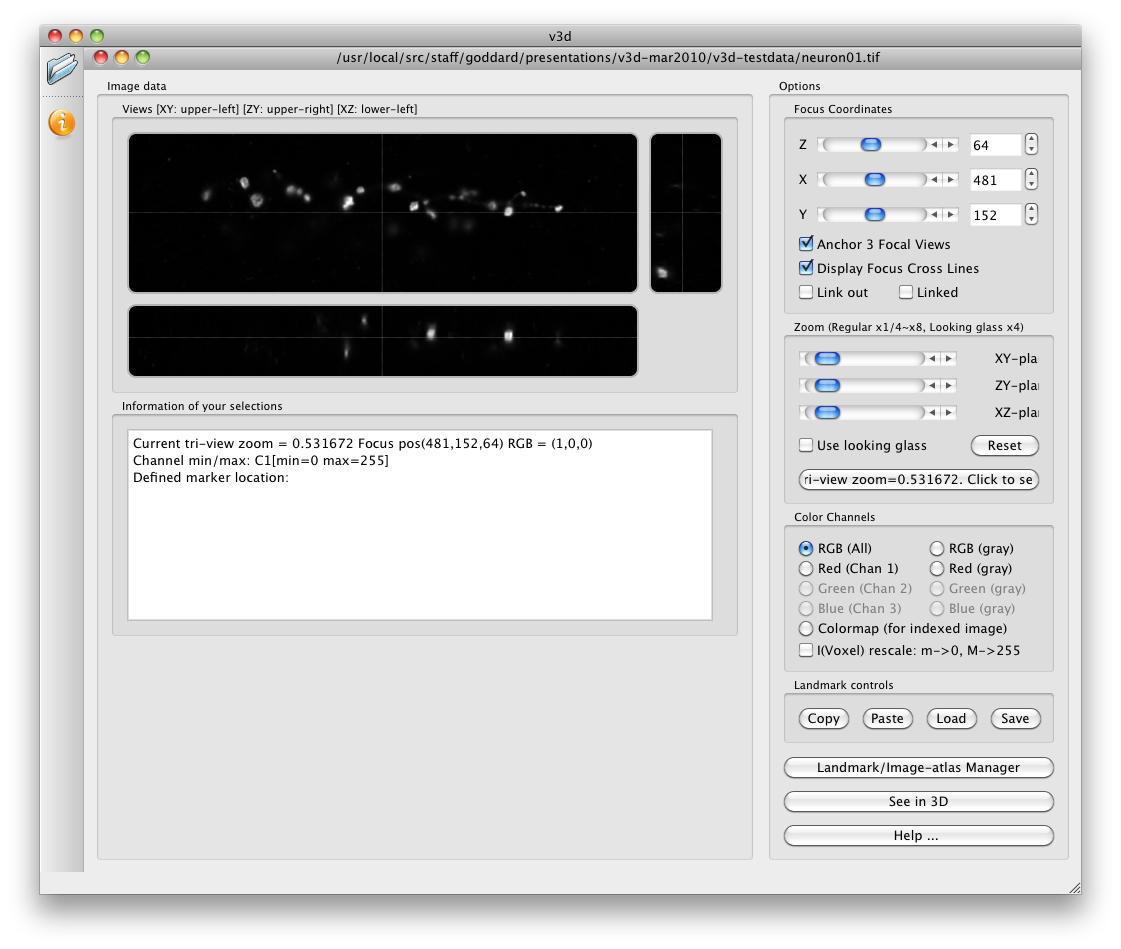Screen dimensions: 1121x949
Task: Click the Y slider's left arrow icon
Action: pyautogui.click(x=934, y=214)
